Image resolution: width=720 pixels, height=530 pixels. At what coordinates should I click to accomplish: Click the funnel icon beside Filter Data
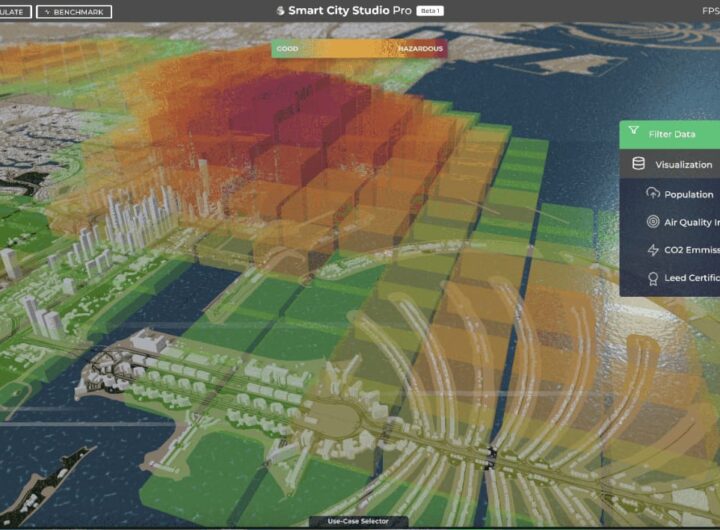(x=634, y=131)
